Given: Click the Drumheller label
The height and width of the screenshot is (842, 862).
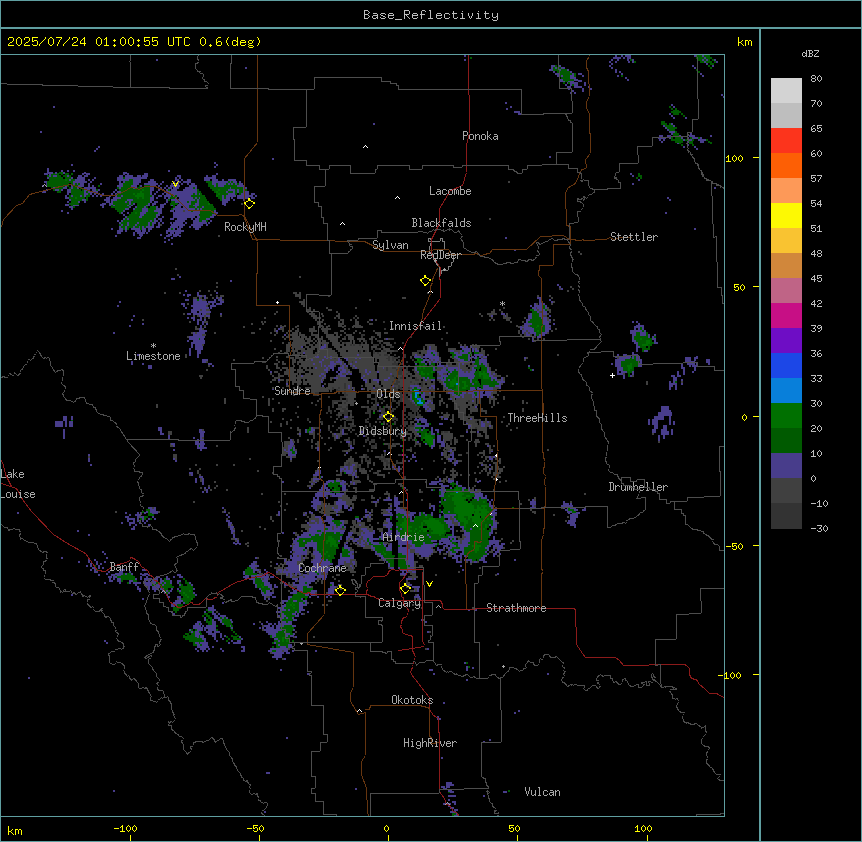Looking at the screenshot, I should (638, 487).
